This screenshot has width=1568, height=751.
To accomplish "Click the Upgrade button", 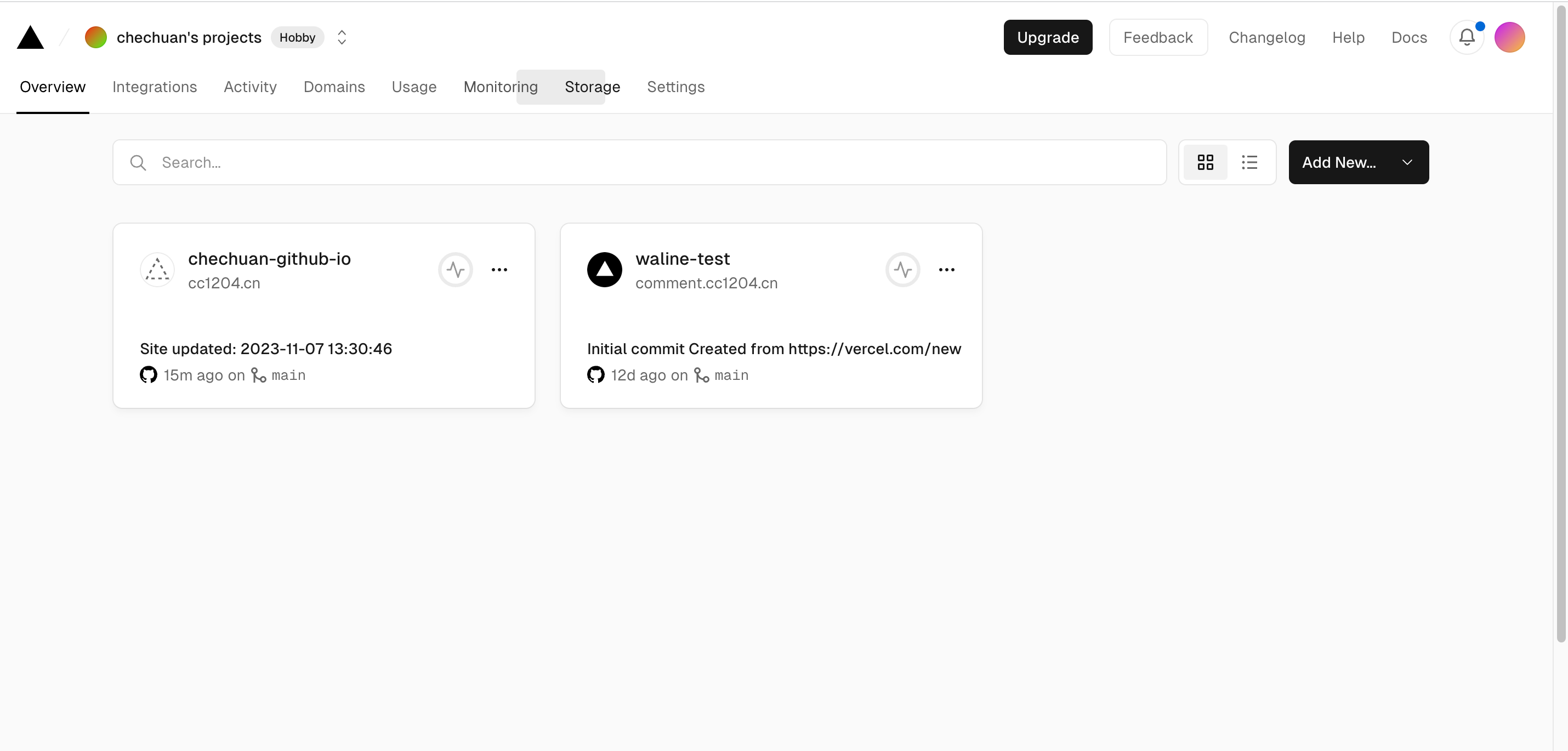I will tap(1048, 37).
